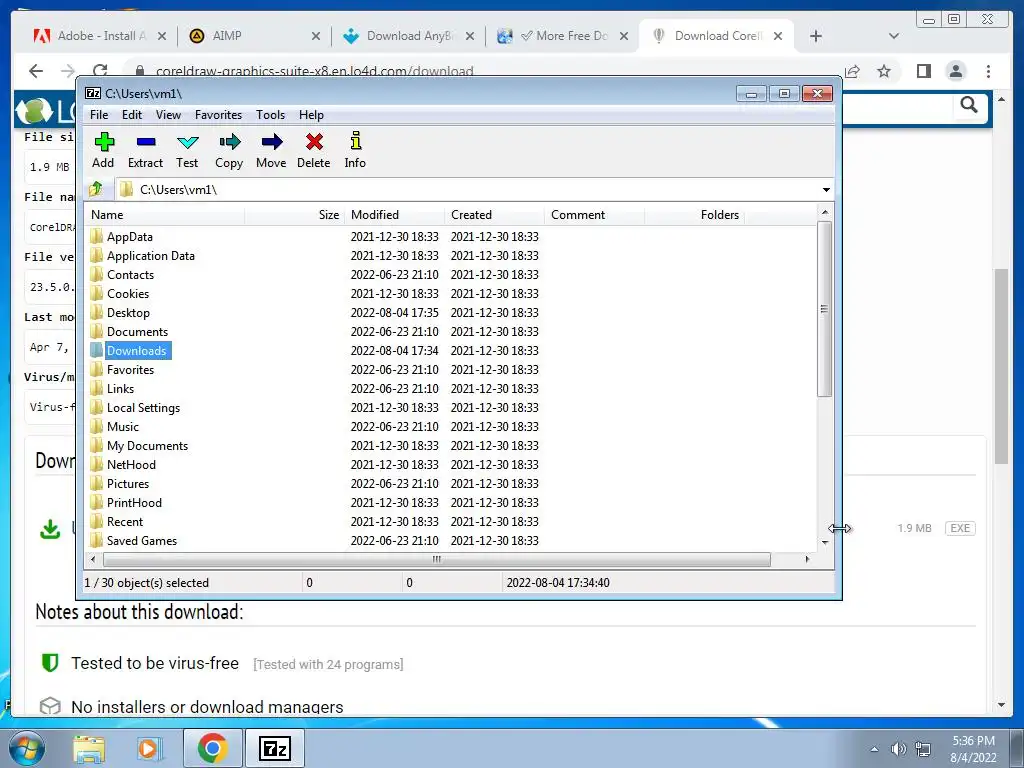Click the 7-Zip vertical scrollbar thumb
The image size is (1024, 768).
pyautogui.click(x=825, y=308)
